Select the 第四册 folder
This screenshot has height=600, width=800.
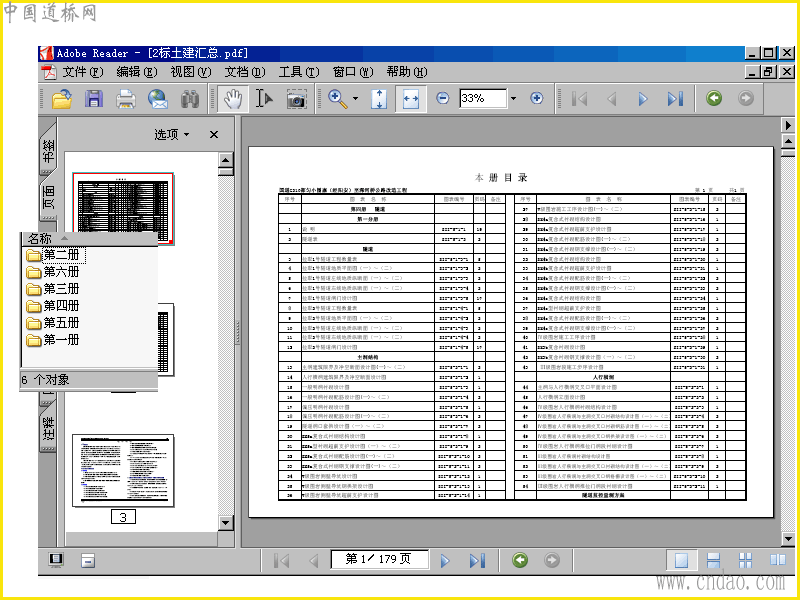53,306
